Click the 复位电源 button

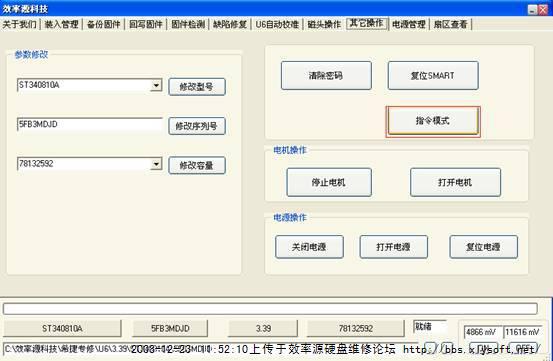pos(484,247)
